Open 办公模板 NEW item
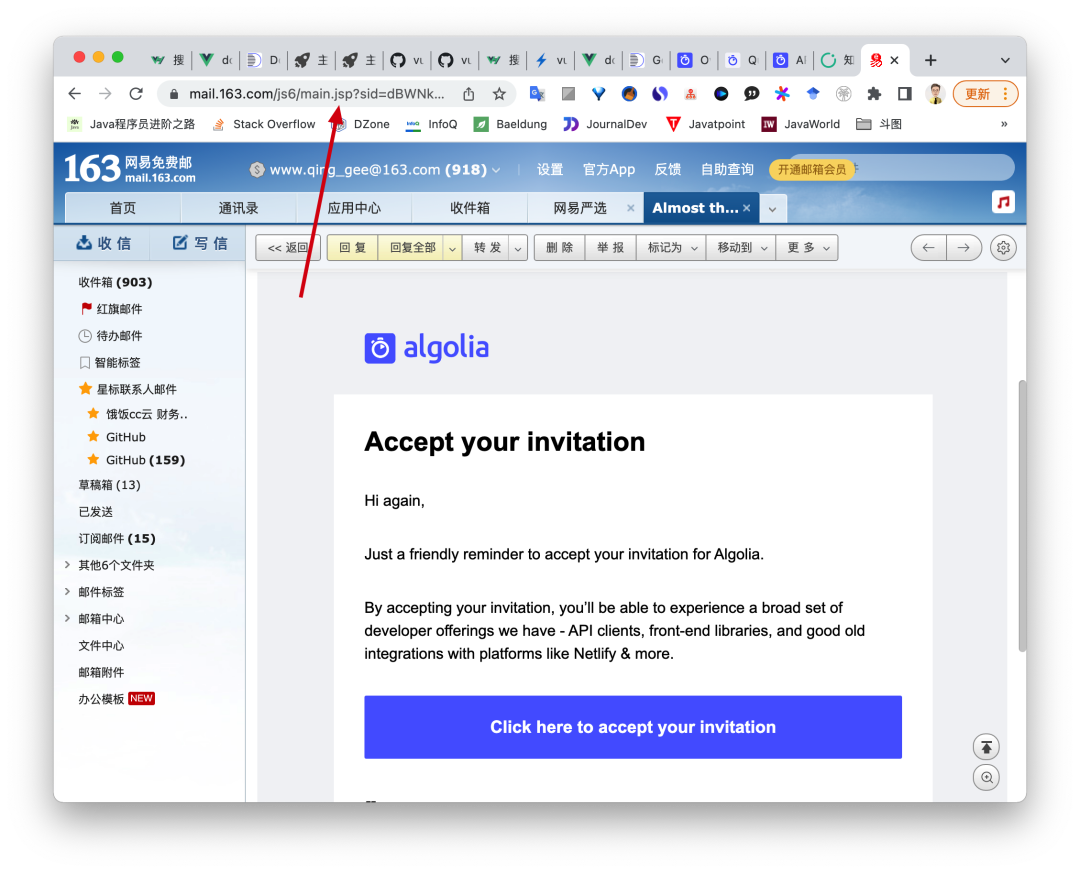Image resolution: width=1080 pixels, height=873 pixels. (116, 699)
